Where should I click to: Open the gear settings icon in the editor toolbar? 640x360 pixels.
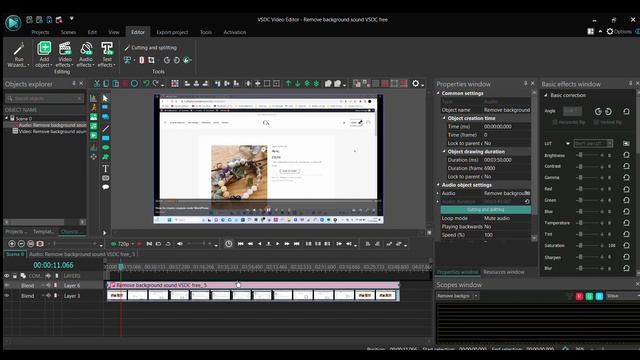coord(416,84)
